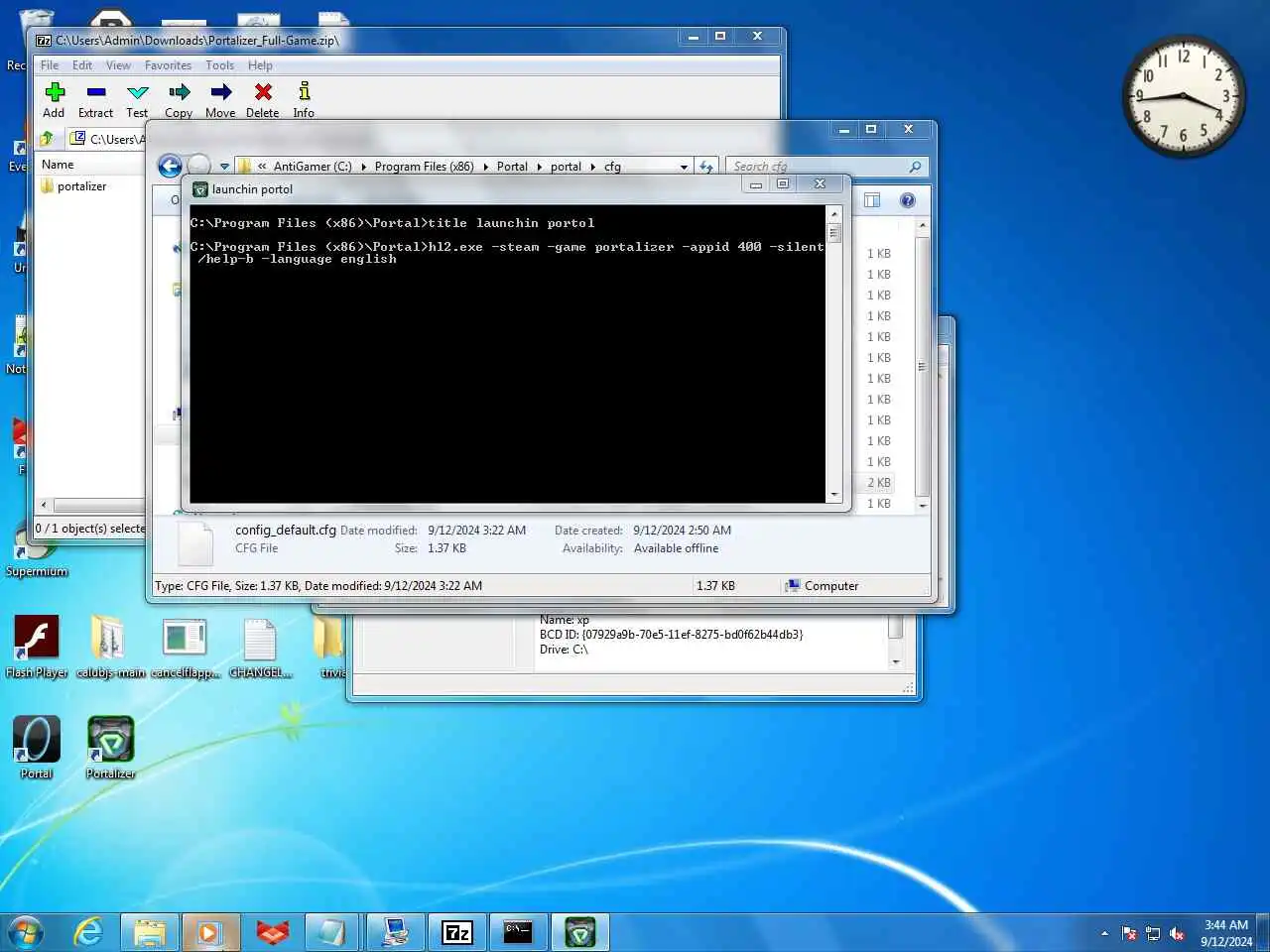The height and width of the screenshot is (952, 1270).
Task: Open the Help menu in 7-Zip
Action: 260,65
